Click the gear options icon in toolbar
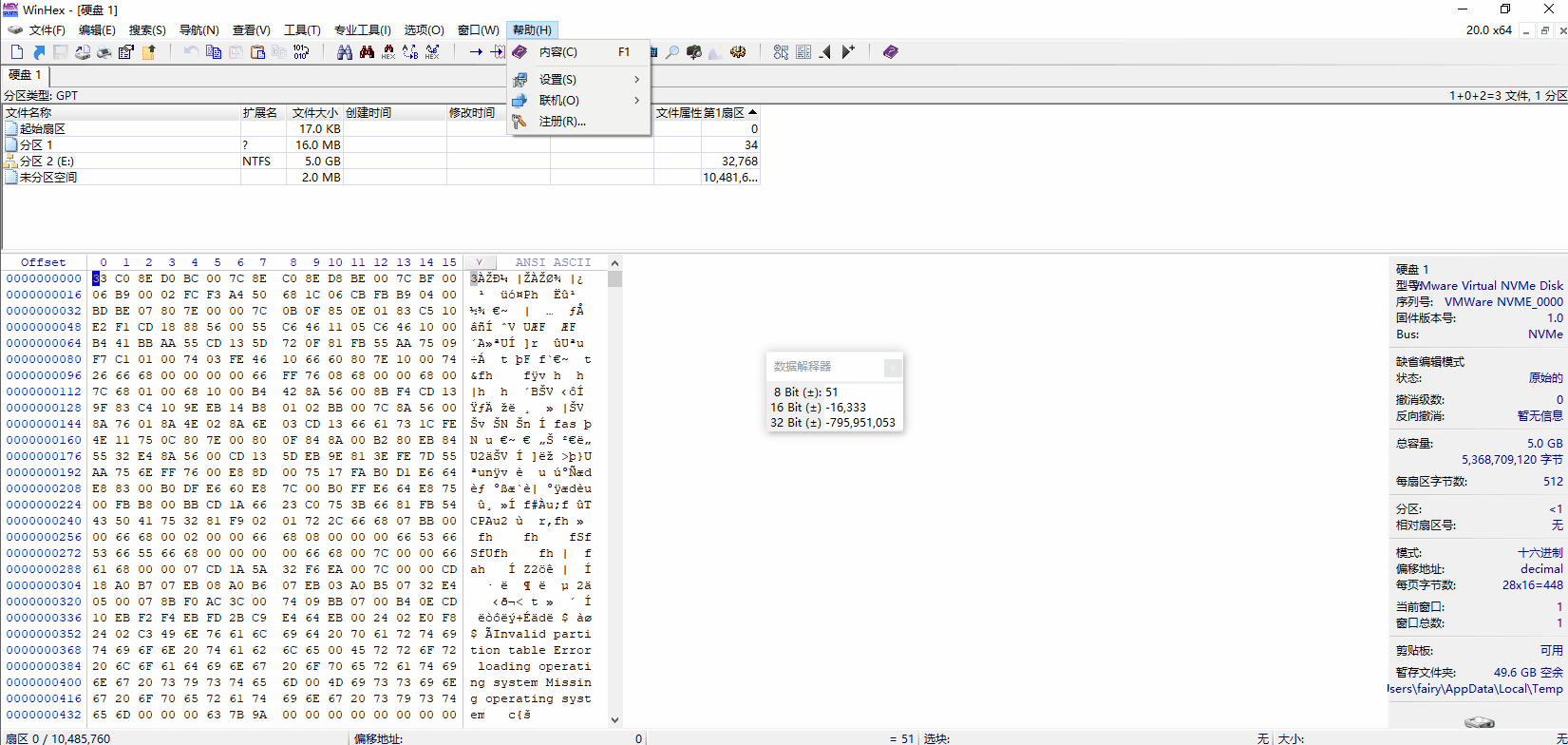Screen dimensions: 1568x745 [738, 52]
